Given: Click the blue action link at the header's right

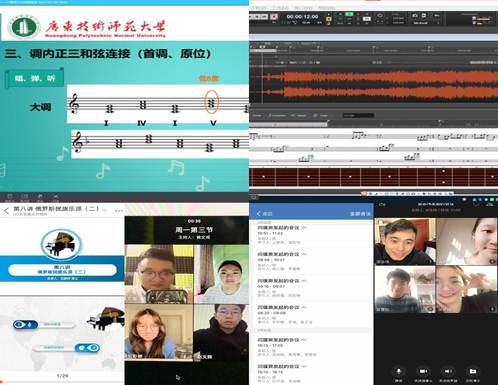Looking at the screenshot, I should pyautogui.click(x=360, y=213).
